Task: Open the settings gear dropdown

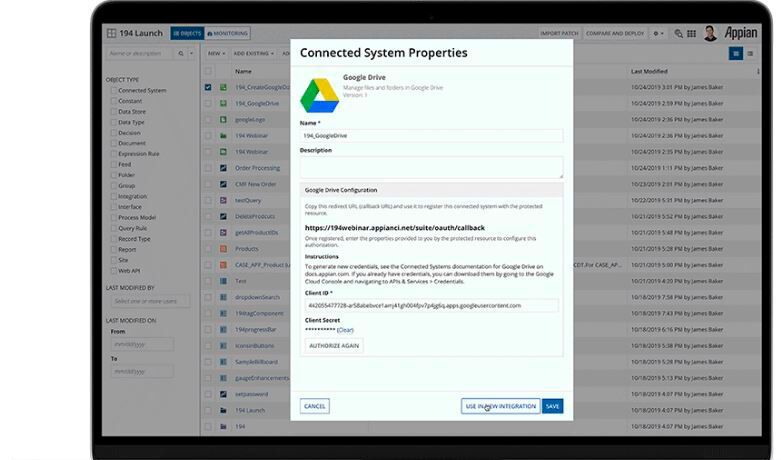Action: tap(658, 33)
